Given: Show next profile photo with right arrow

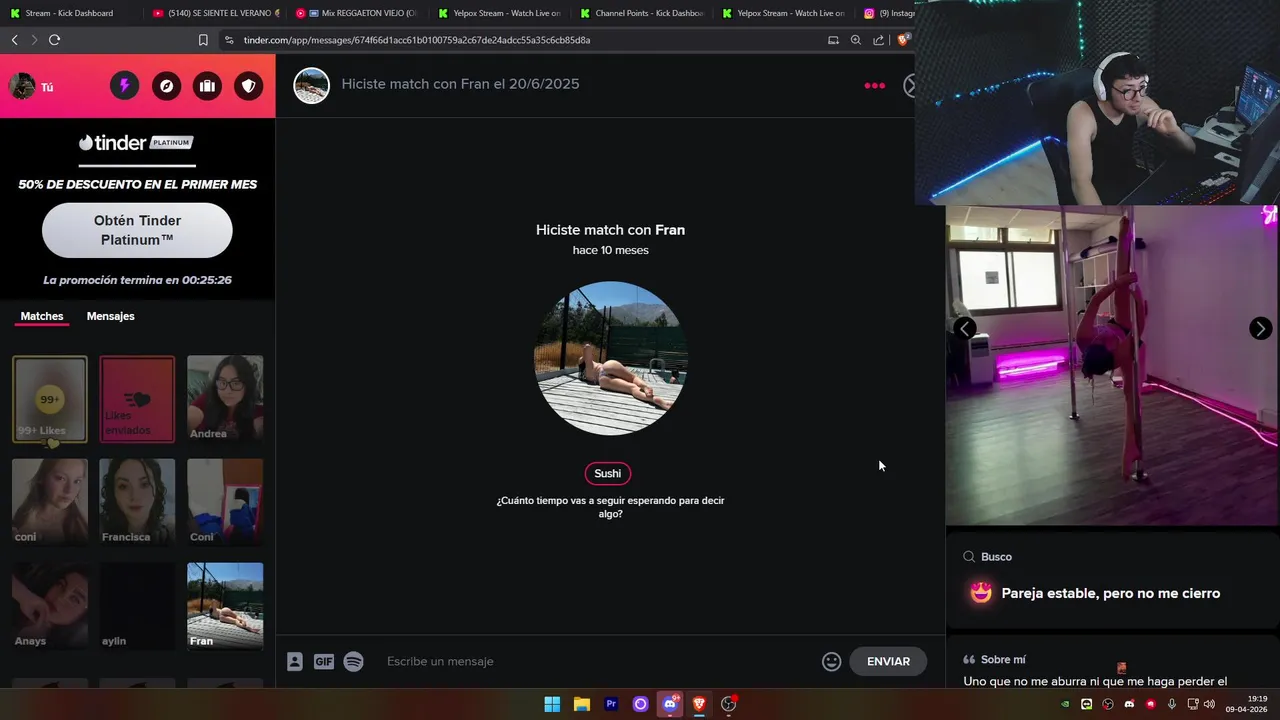Looking at the screenshot, I should pos(1260,329).
